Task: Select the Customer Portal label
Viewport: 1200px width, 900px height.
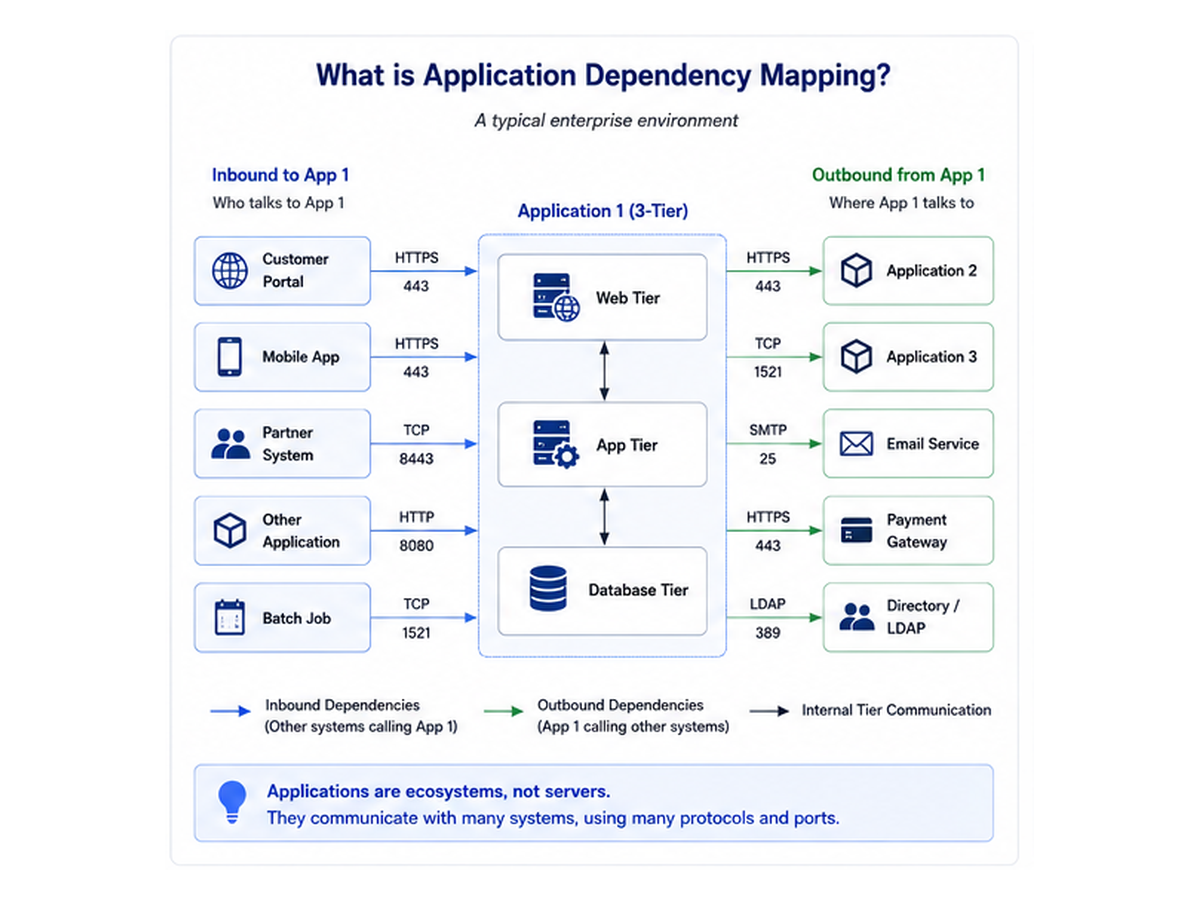Action: [296, 270]
